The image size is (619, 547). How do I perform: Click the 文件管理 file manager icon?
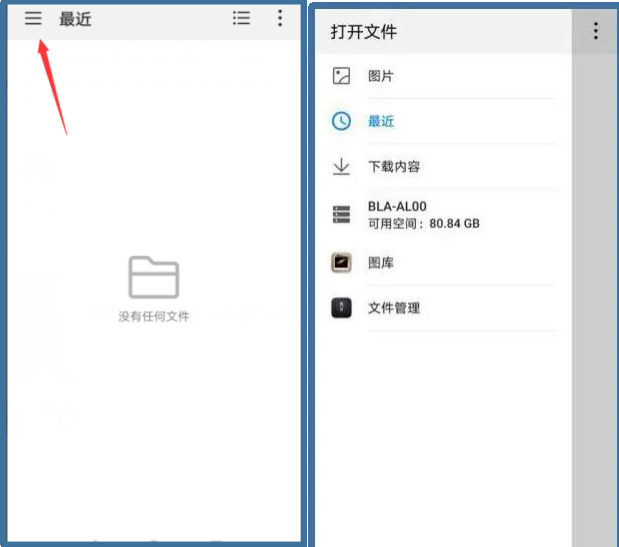point(341,307)
